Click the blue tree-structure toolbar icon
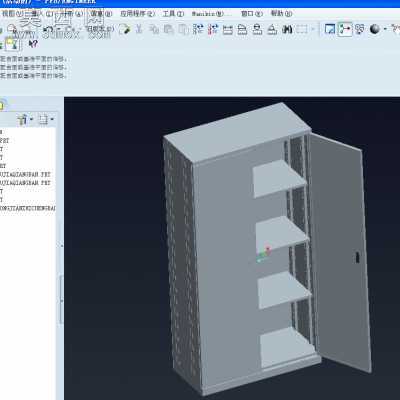The height and width of the screenshot is (400, 400). (198, 29)
